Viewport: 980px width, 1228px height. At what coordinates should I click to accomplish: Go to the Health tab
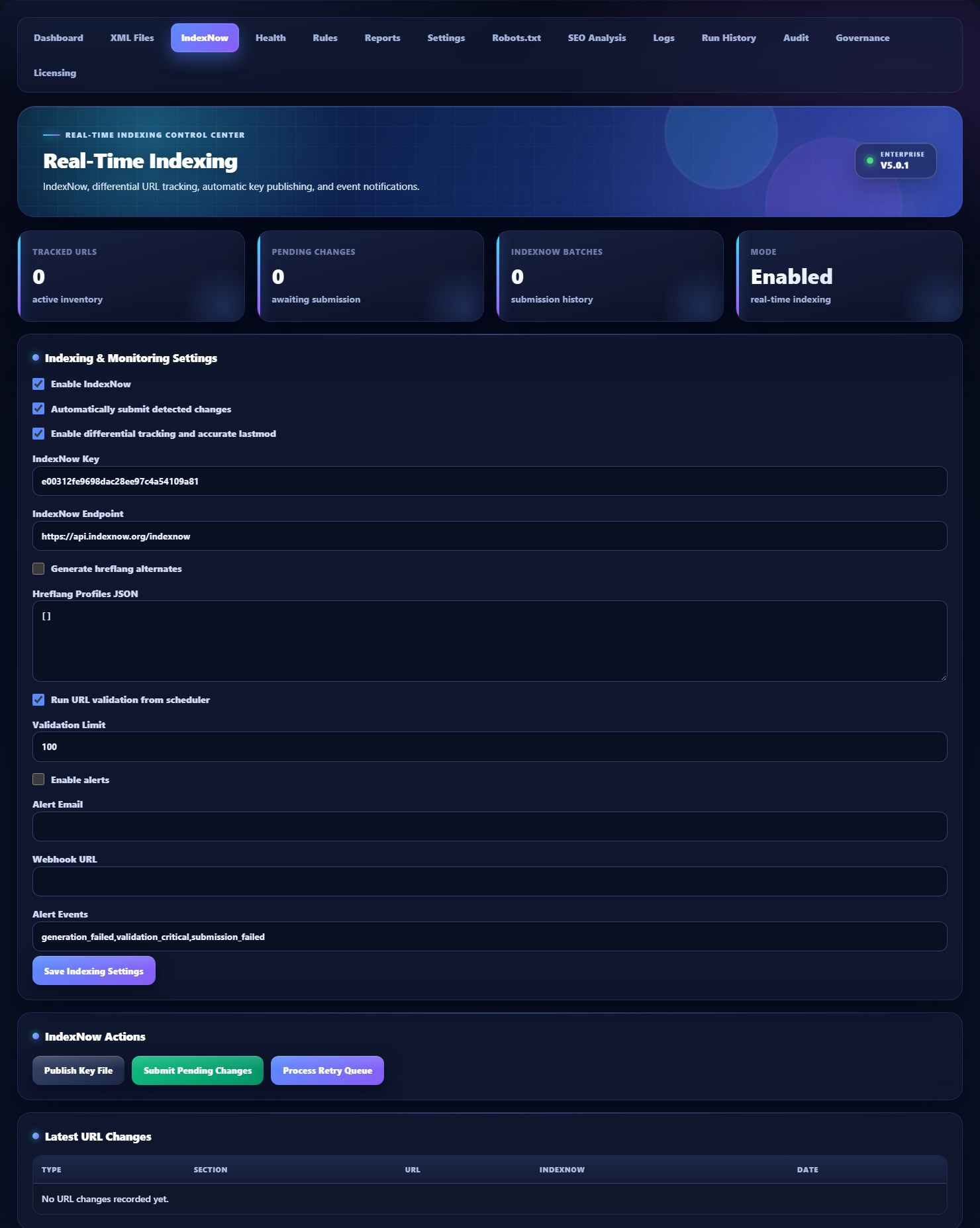271,38
